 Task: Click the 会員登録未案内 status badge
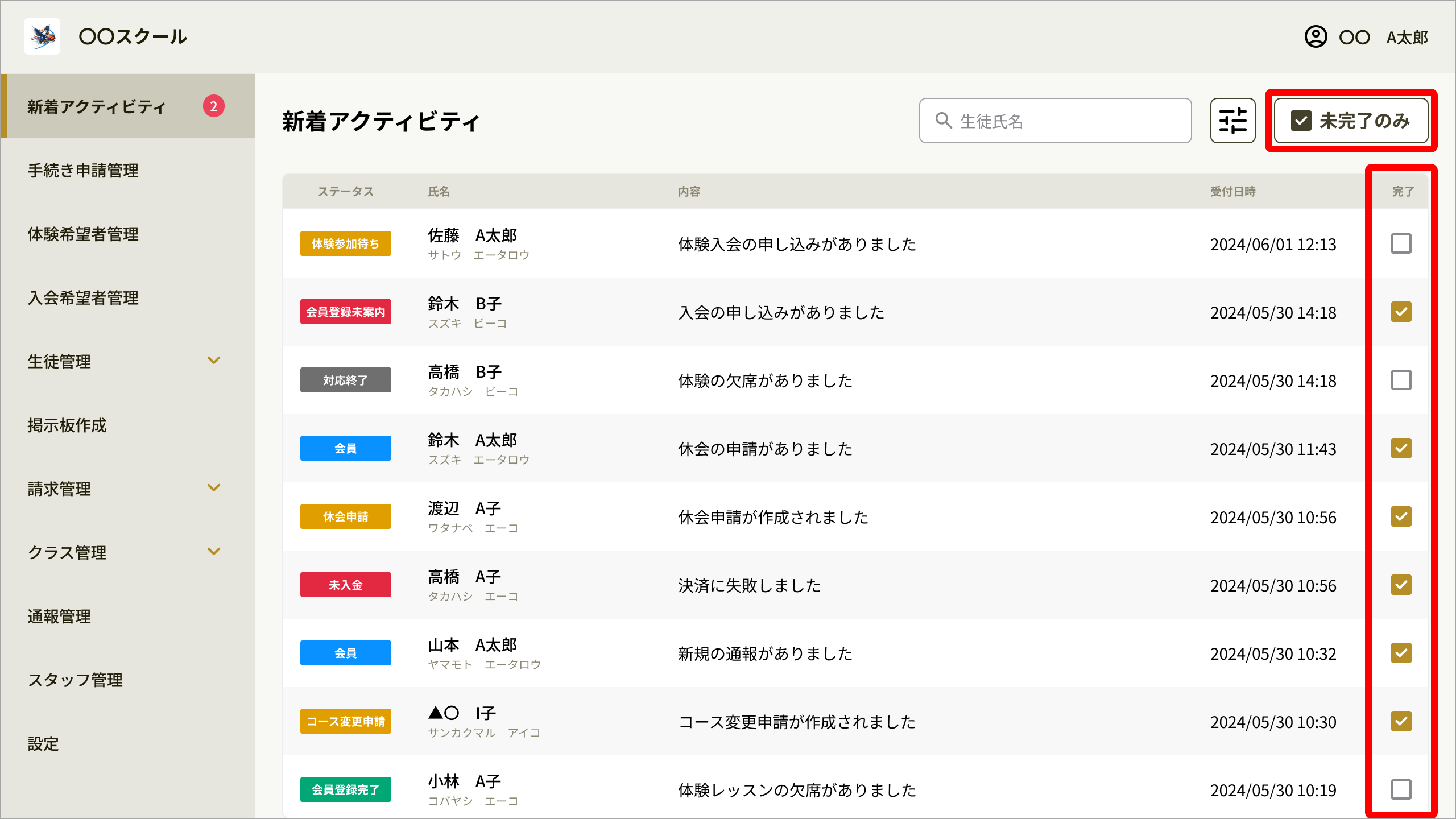click(345, 312)
